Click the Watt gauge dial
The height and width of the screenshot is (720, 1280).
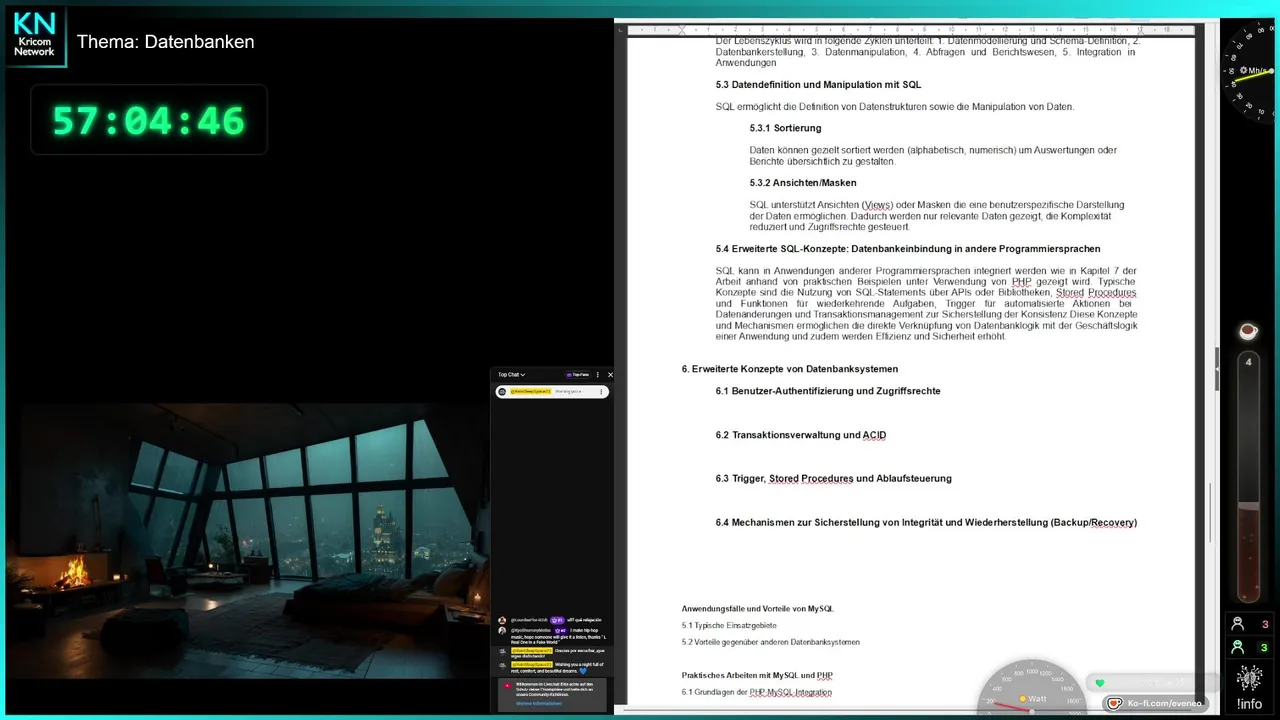1032,688
